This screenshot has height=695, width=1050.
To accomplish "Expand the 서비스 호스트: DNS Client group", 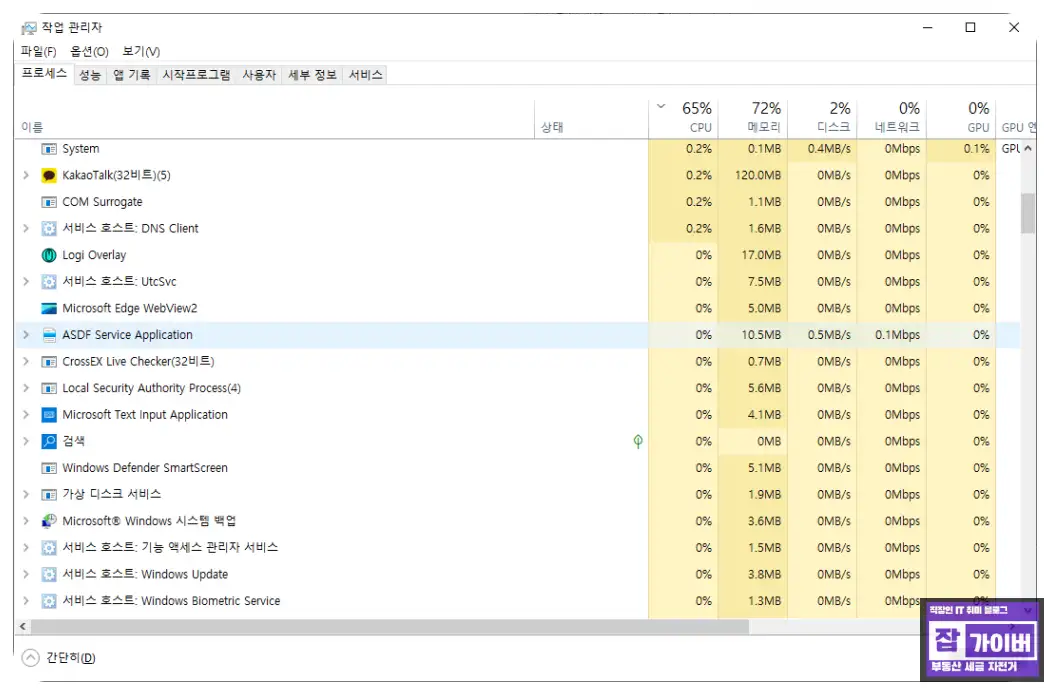I will pyautogui.click(x=26, y=228).
